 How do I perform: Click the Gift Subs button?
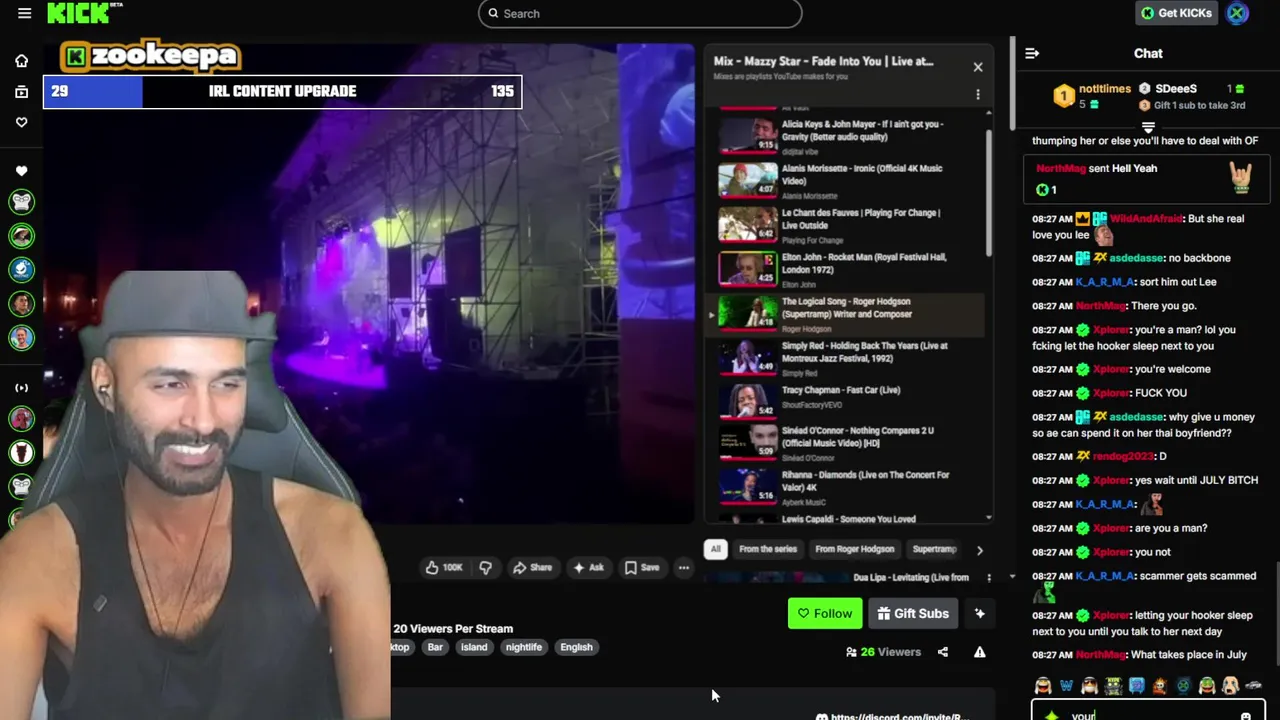(913, 613)
